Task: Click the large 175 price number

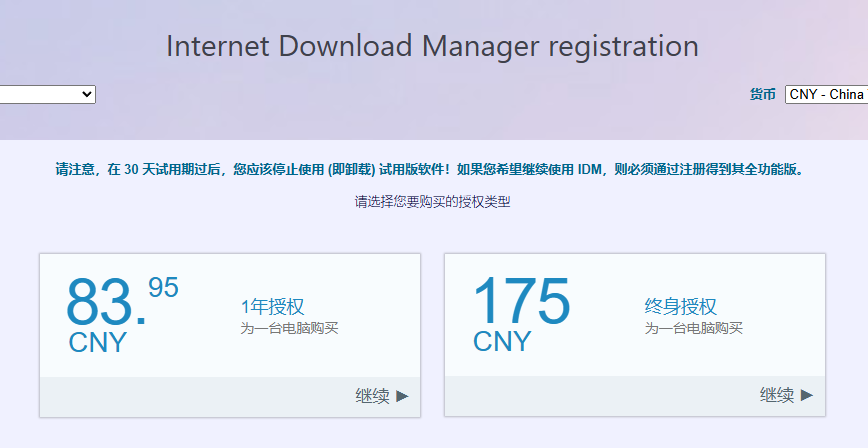Action: point(520,302)
